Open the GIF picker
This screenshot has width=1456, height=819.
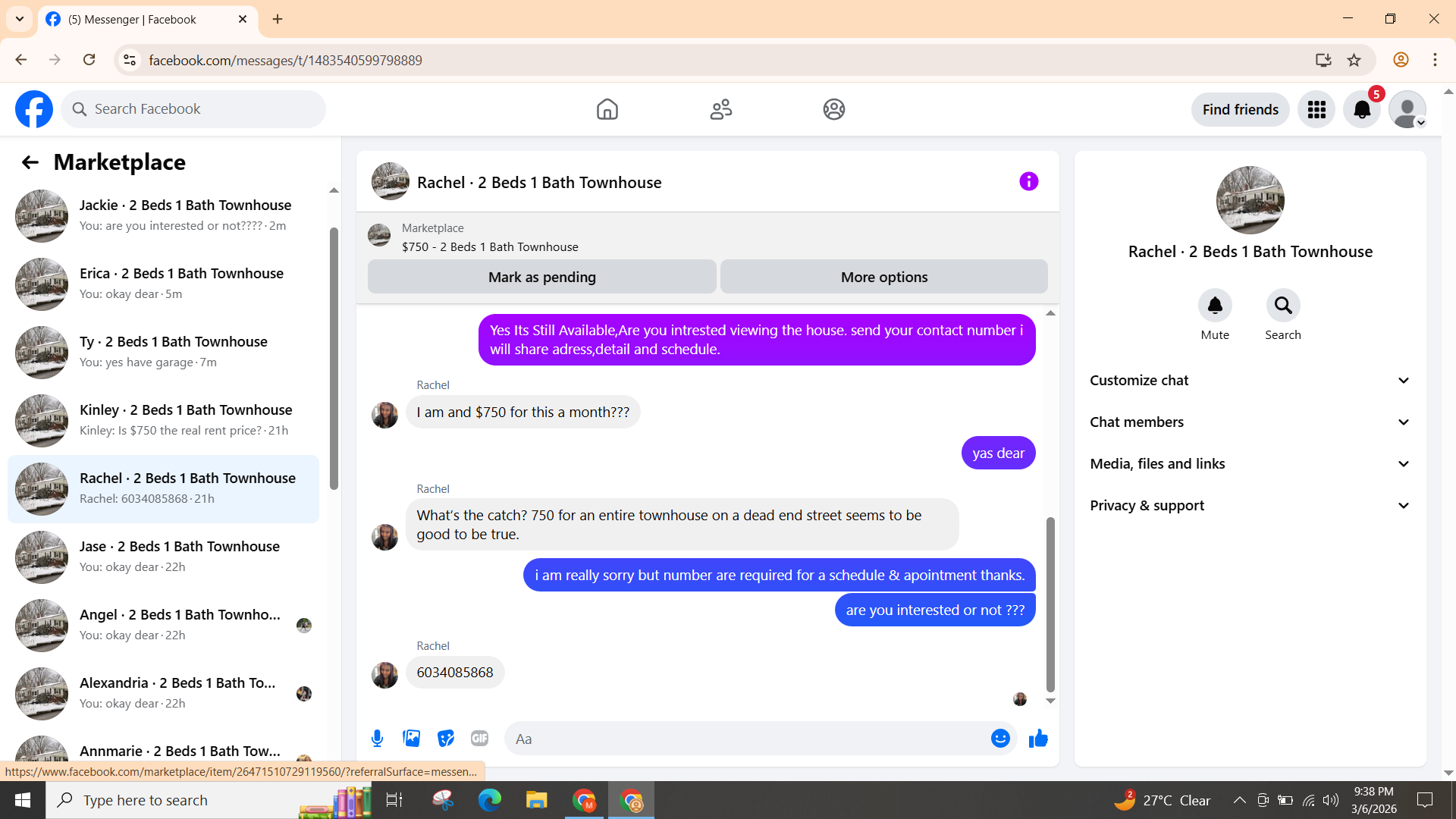pyautogui.click(x=479, y=739)
